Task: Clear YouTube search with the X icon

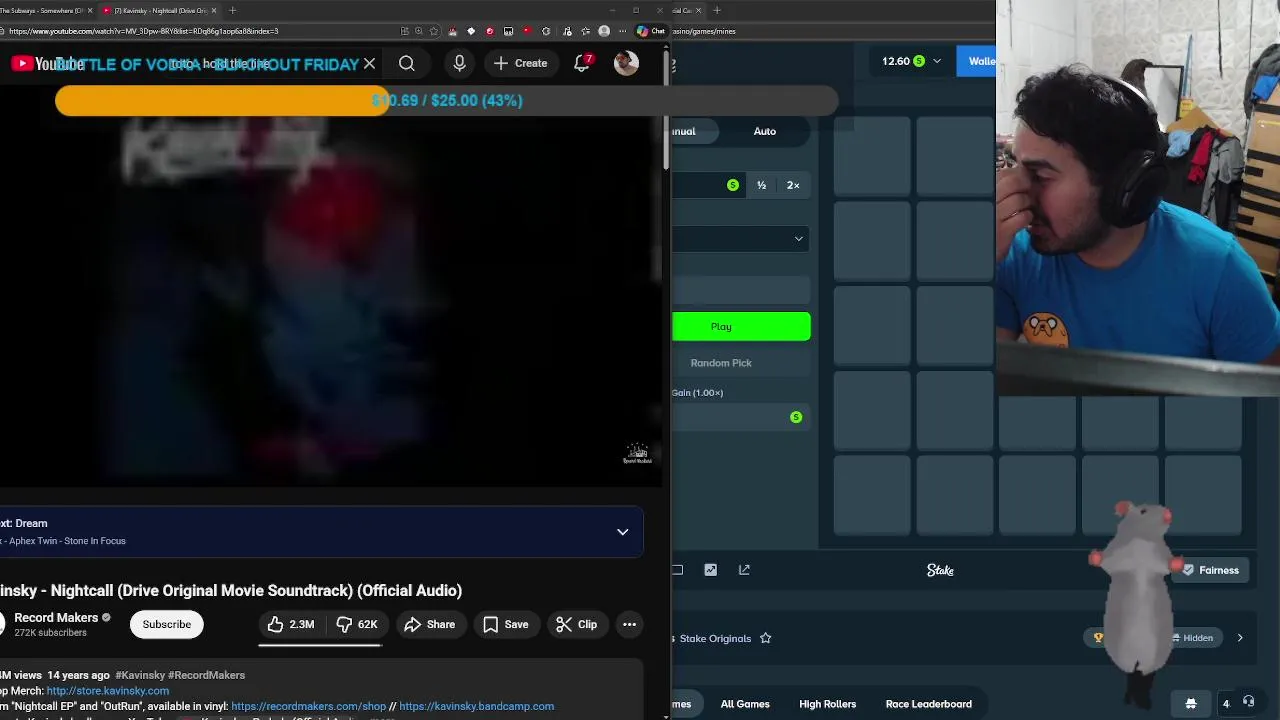Action: (x=369, y=64)
